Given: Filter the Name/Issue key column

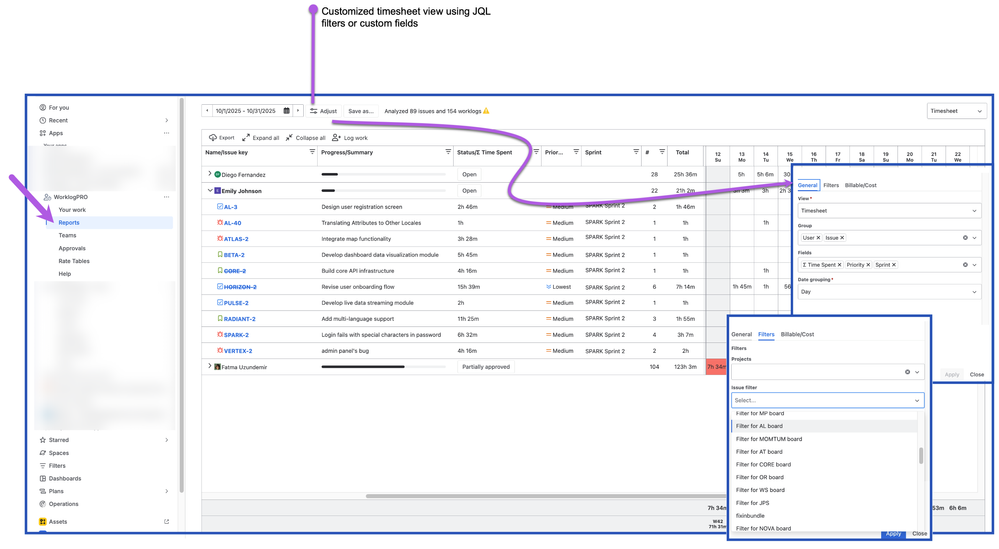Looking at the screenshot, I should [x=312, y=152].
